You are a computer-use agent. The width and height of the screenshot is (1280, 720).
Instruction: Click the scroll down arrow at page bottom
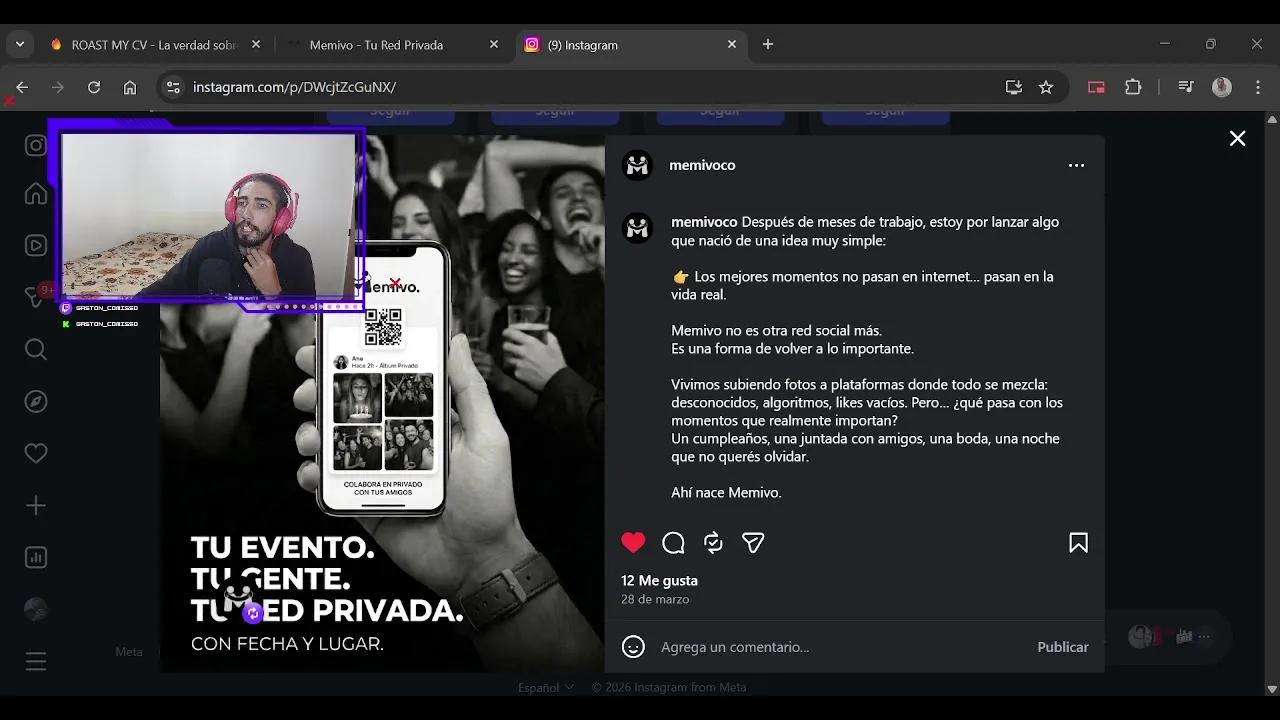click(1271, 689)
